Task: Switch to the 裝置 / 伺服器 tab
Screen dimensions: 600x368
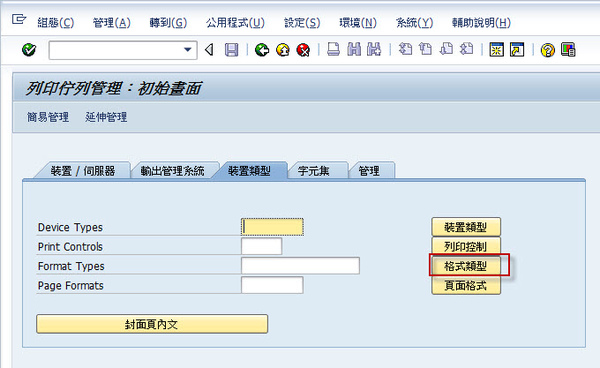Action: point(83,171)
